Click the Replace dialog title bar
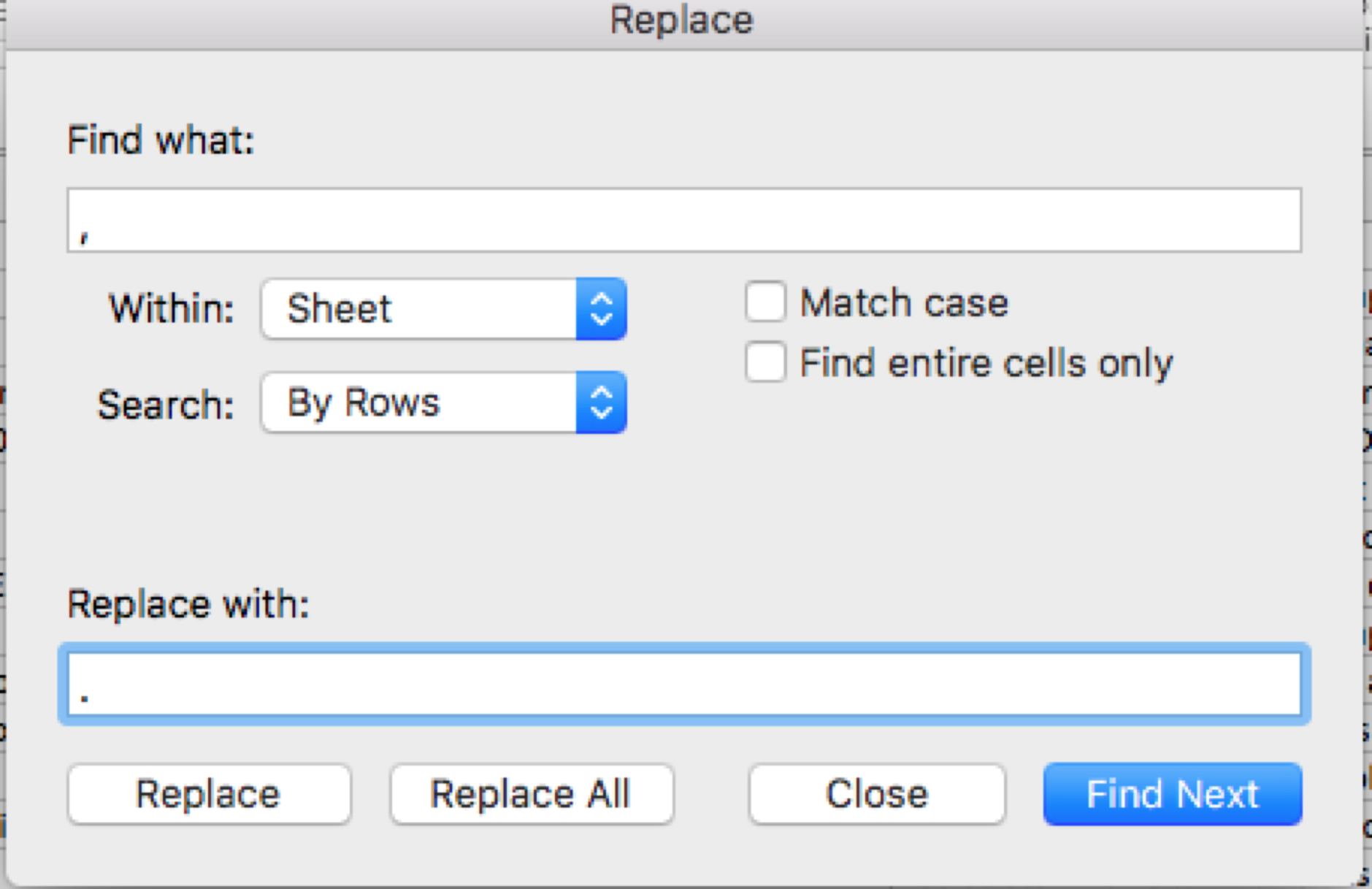This screenshot has width=1372, height=889. 681,20
